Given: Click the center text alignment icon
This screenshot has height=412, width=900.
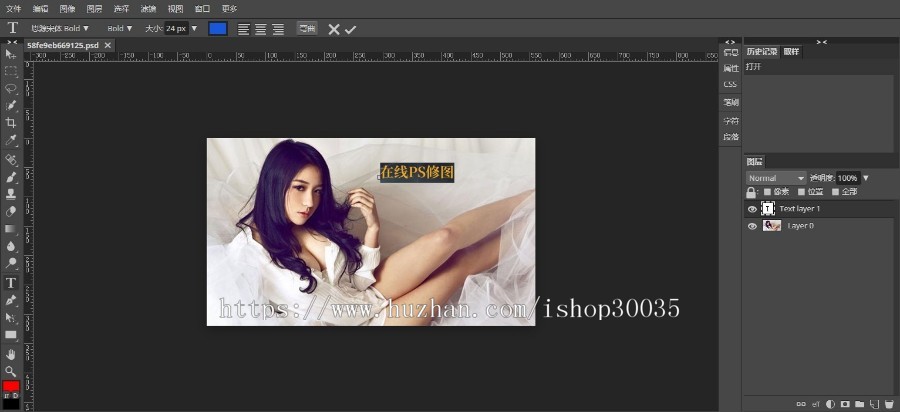Looking at the screenshot, I should [260, 29].
